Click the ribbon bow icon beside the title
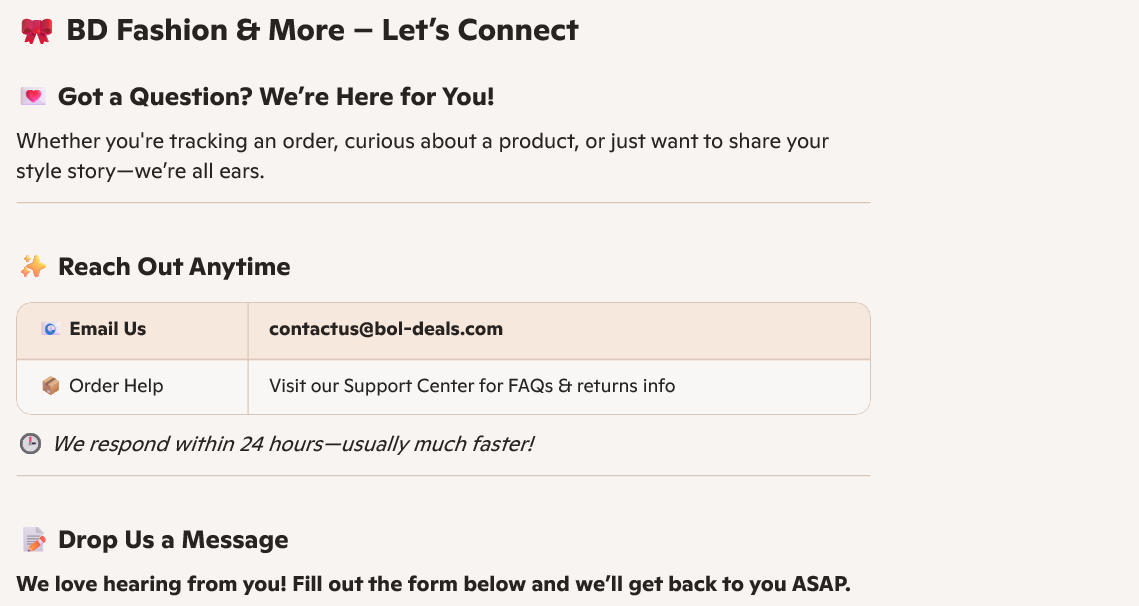 [x=36, y=31]
